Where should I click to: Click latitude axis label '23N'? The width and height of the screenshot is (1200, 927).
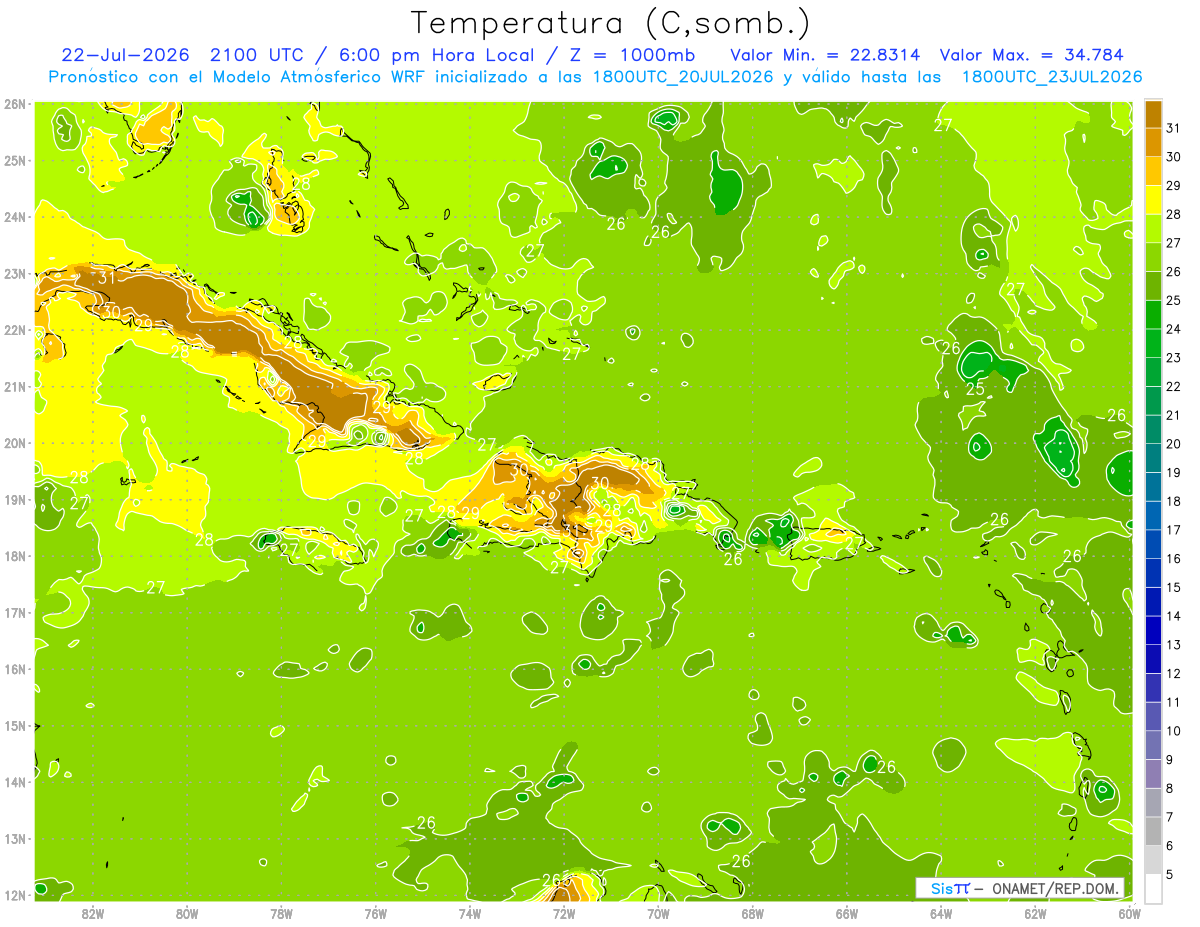point(15,274)
